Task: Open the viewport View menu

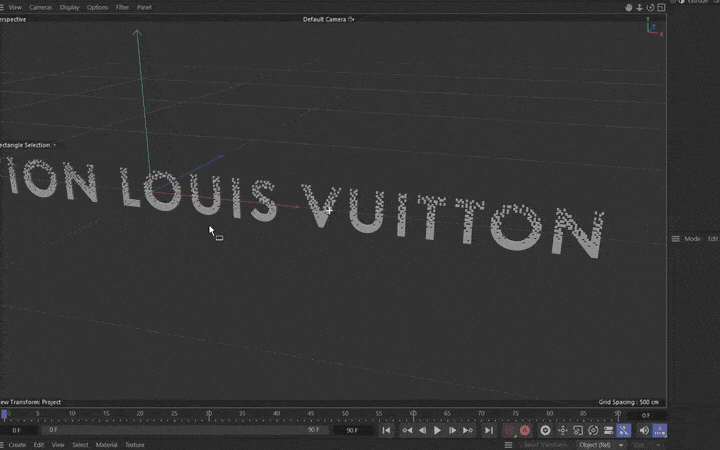Action: [15, 7]
